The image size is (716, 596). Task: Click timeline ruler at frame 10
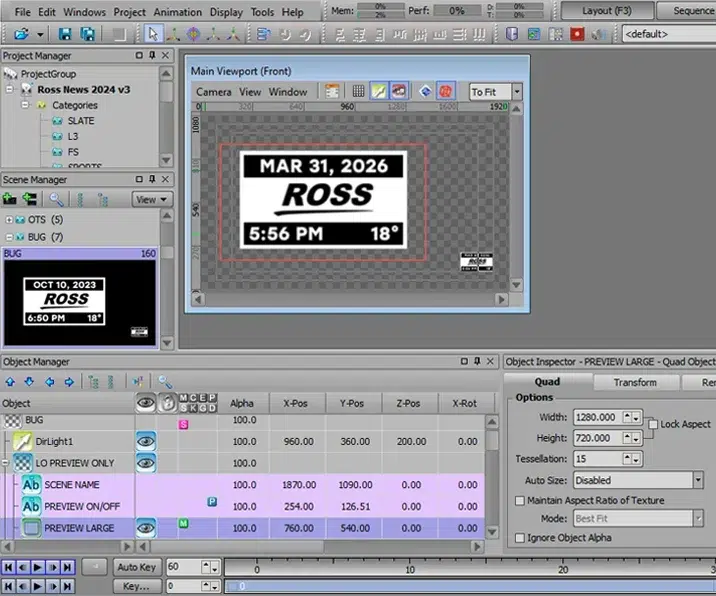pyautogui.click(x=410, y=566)
